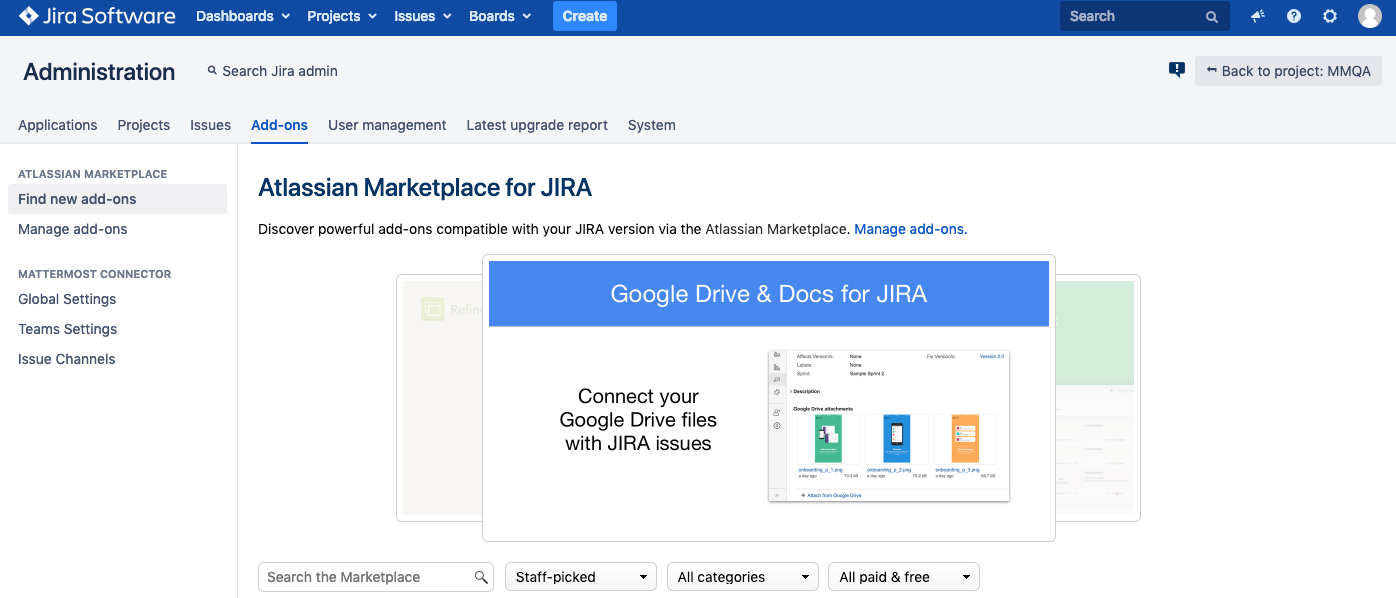The height and width of the screenshot is (598, 1396).
Task: Expand the Dashboards dropdown menu
Action: pos(243,16)
